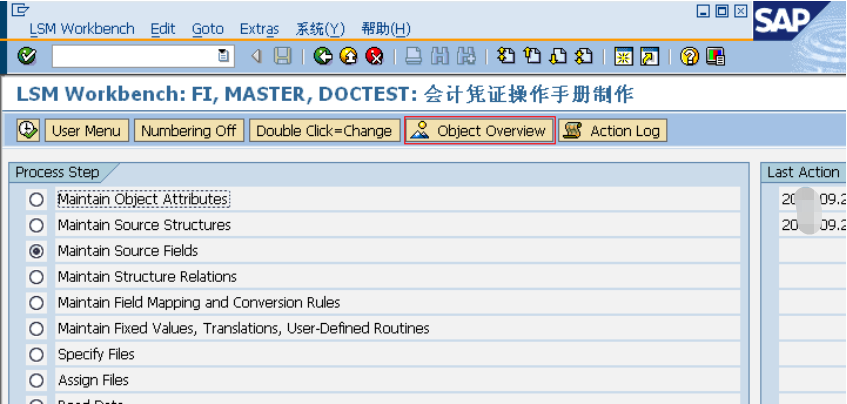
Task: Jump to the Last Page icon
Action: coord(584,56)
